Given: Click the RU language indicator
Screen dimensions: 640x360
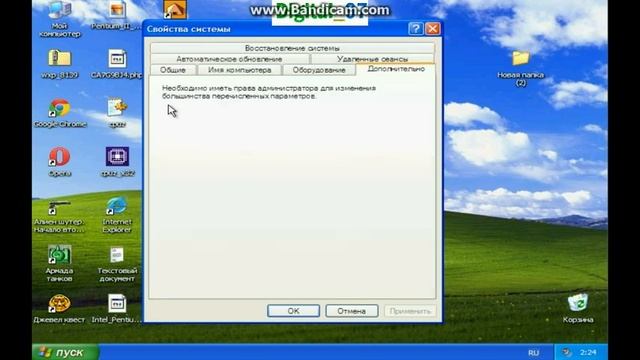Looking at the screenshot, I should point(533,353).
